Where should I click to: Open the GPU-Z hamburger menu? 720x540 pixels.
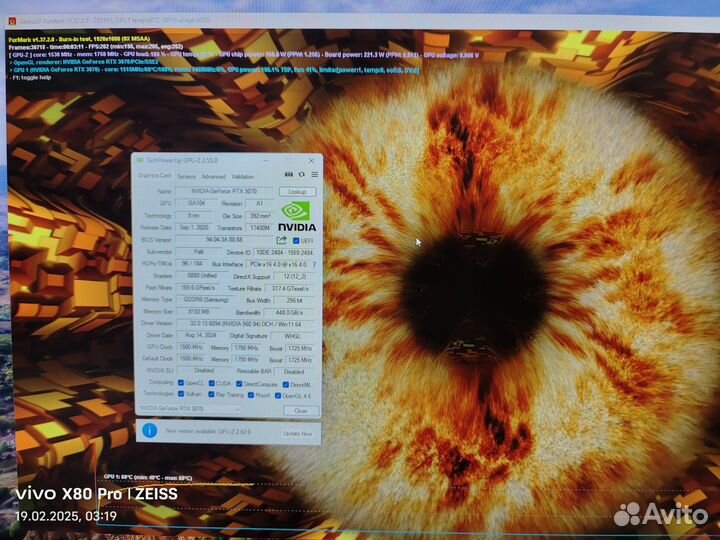pos(315,174)
